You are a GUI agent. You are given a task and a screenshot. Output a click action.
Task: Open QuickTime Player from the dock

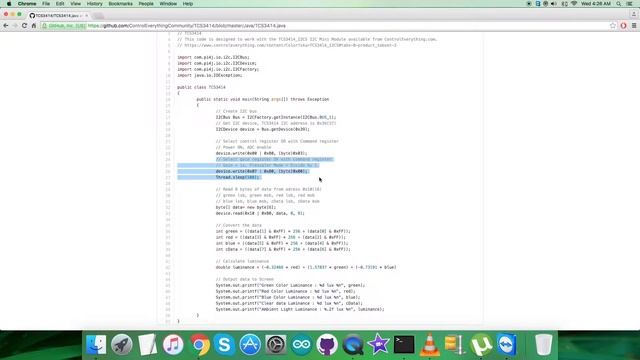click(x=353, y=345)
